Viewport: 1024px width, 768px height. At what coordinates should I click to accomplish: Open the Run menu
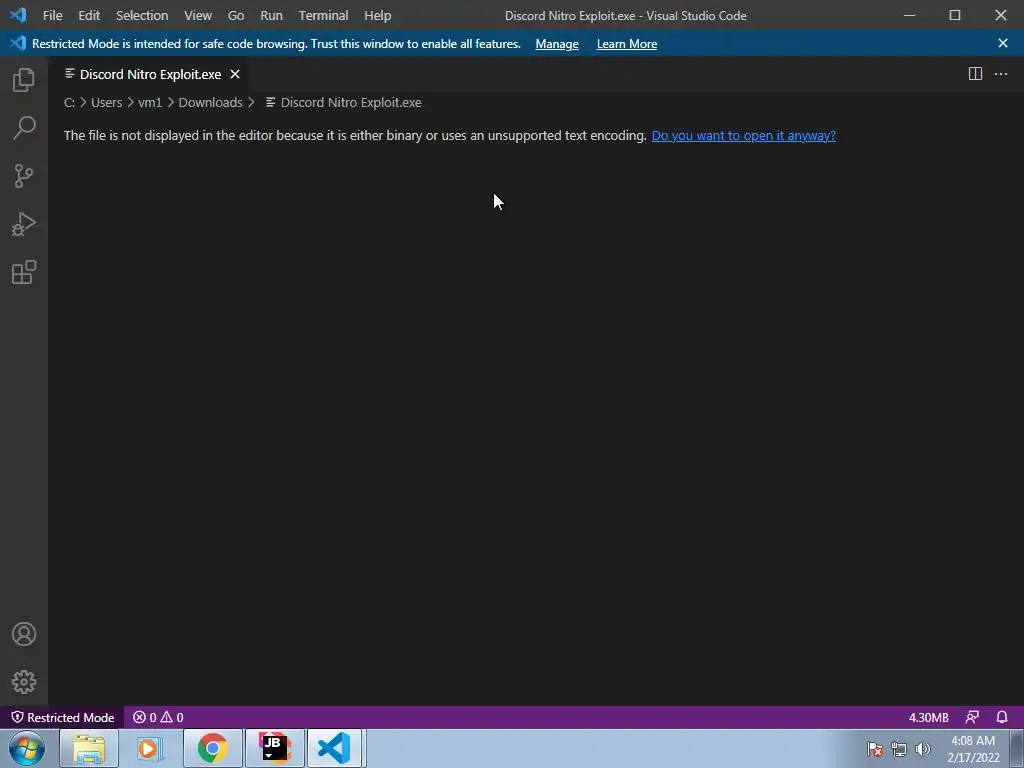271,15
